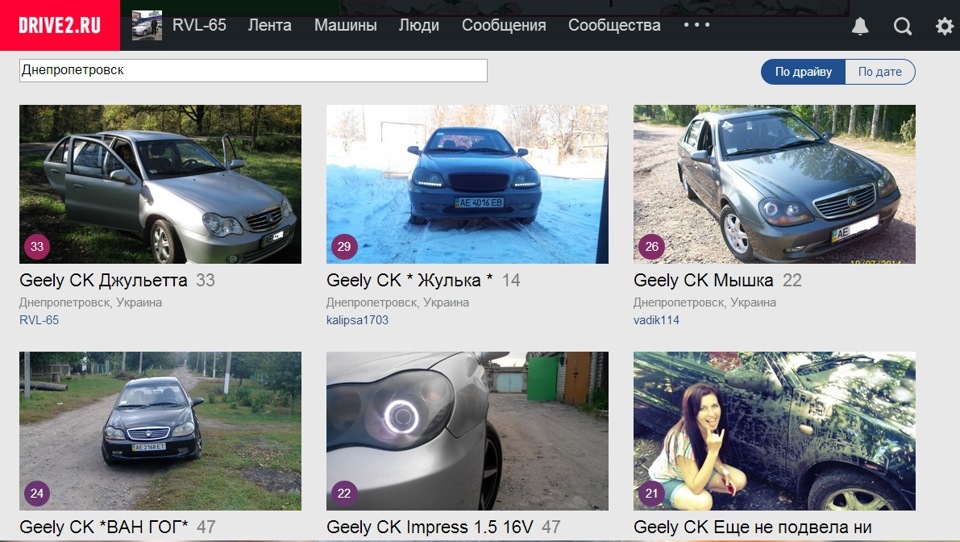Viewport: 960px width, 542px height.
Task: Open the kalipsa1703 owner link
Action: click(358, 320)
